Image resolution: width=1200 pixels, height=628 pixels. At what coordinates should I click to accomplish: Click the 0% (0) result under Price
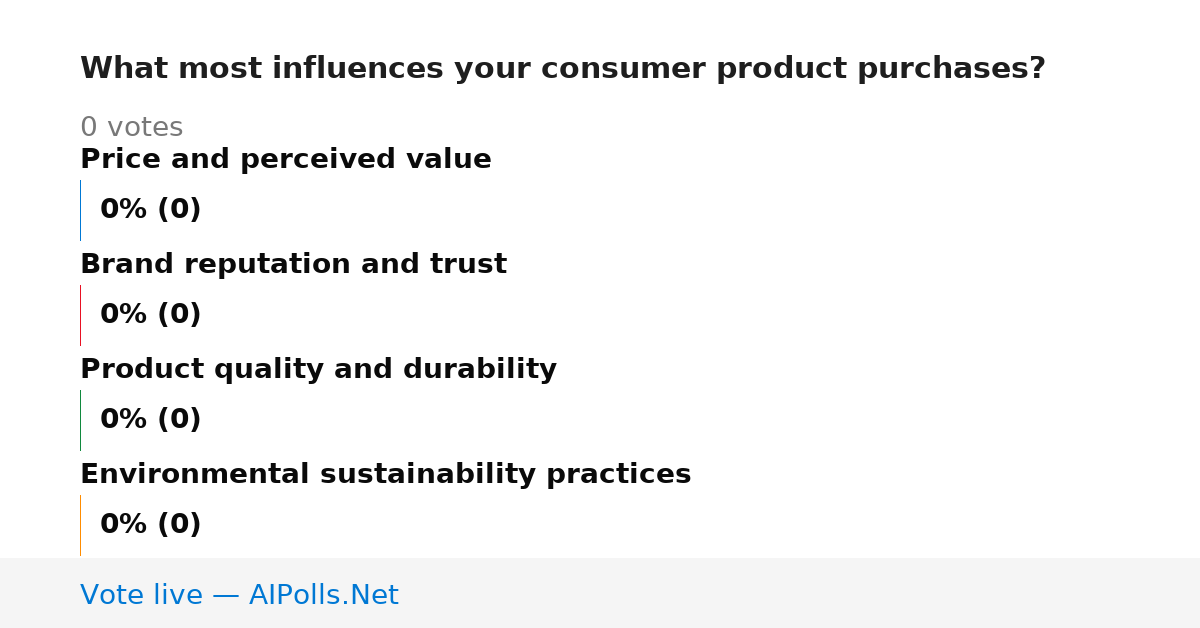point(150,210)
